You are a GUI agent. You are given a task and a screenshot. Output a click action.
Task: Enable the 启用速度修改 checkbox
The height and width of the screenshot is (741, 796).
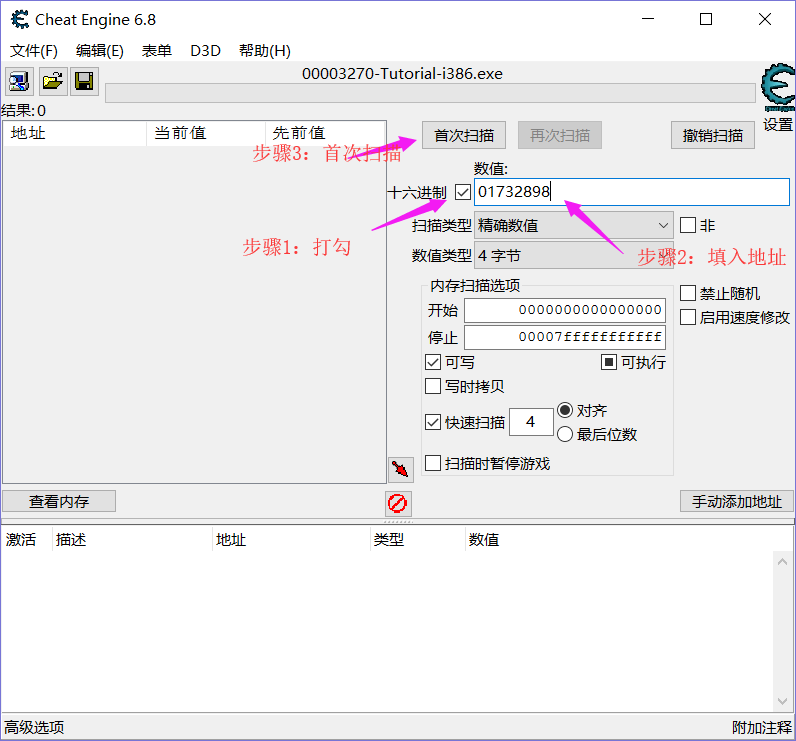[688, 317]
